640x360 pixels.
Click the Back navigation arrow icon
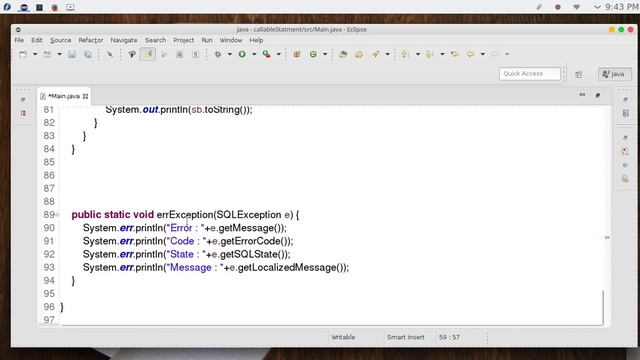coord(471,54)
